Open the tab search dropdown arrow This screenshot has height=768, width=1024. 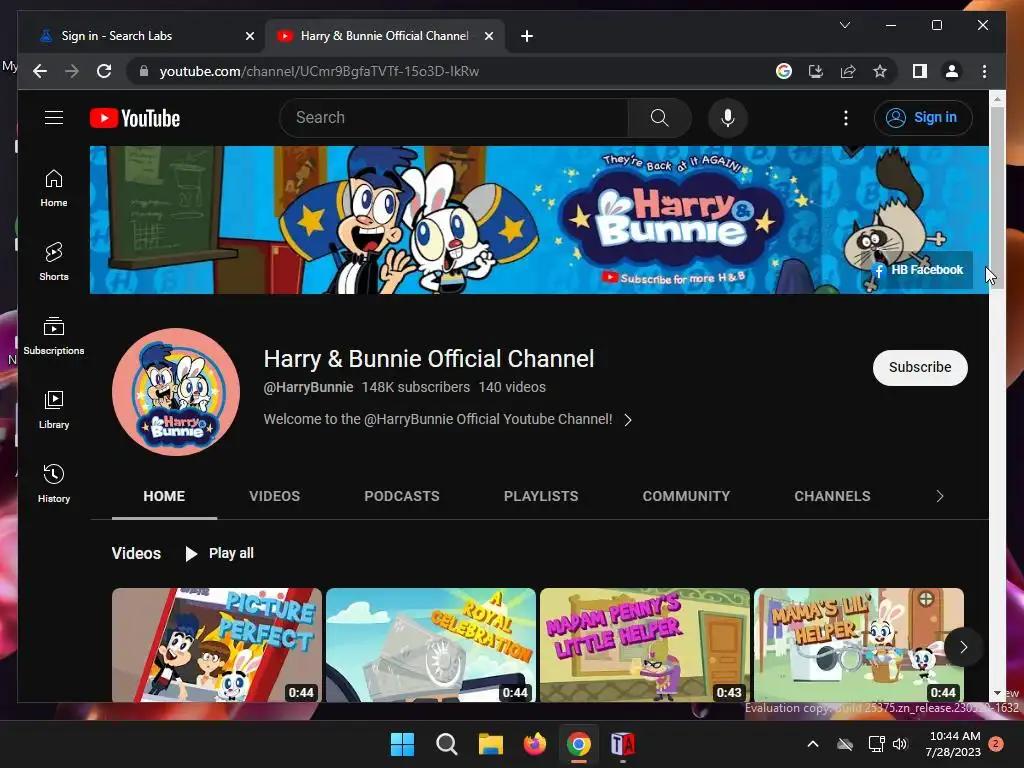click(844, 25)
